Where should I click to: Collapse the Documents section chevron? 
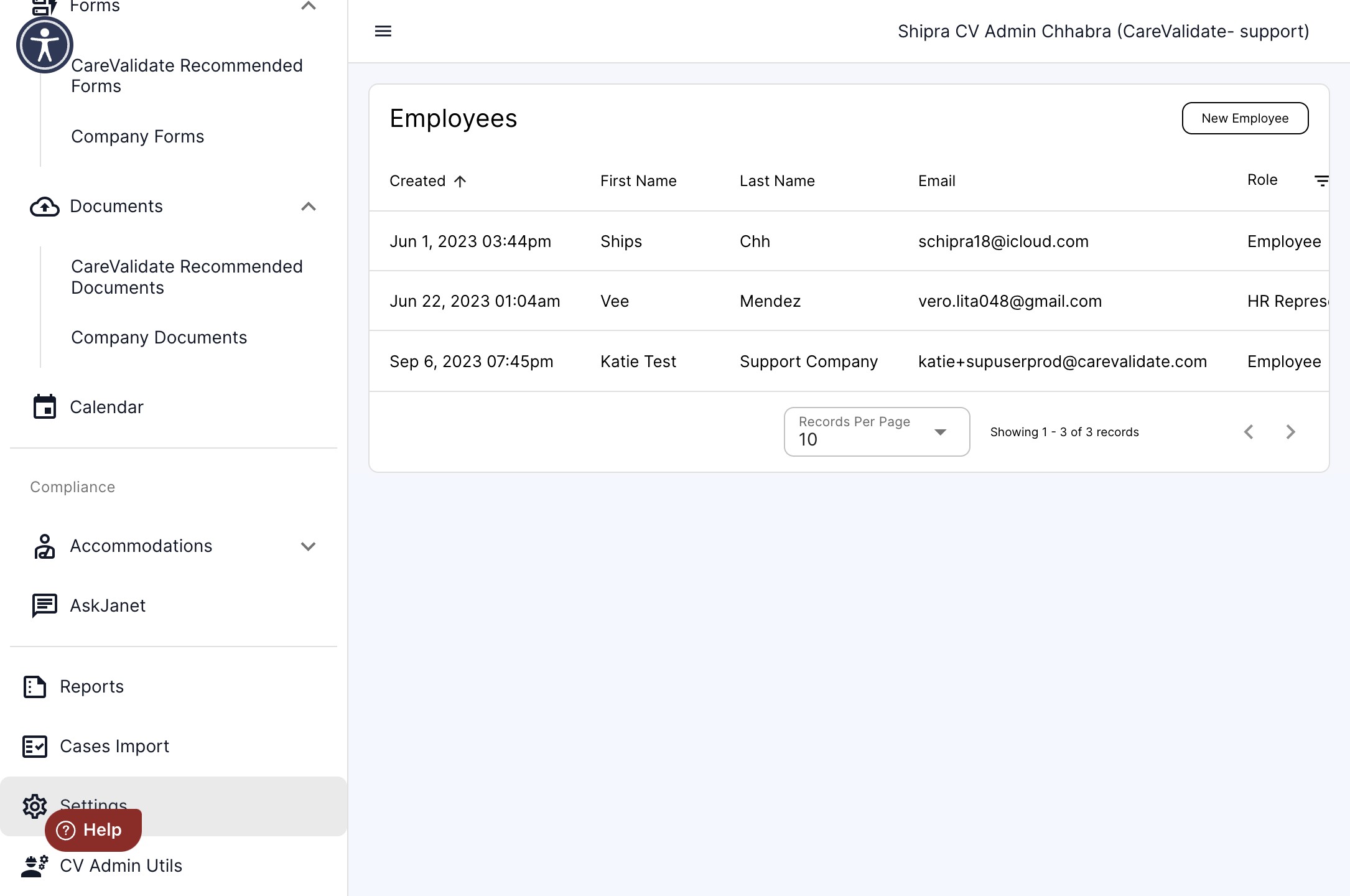309,207
